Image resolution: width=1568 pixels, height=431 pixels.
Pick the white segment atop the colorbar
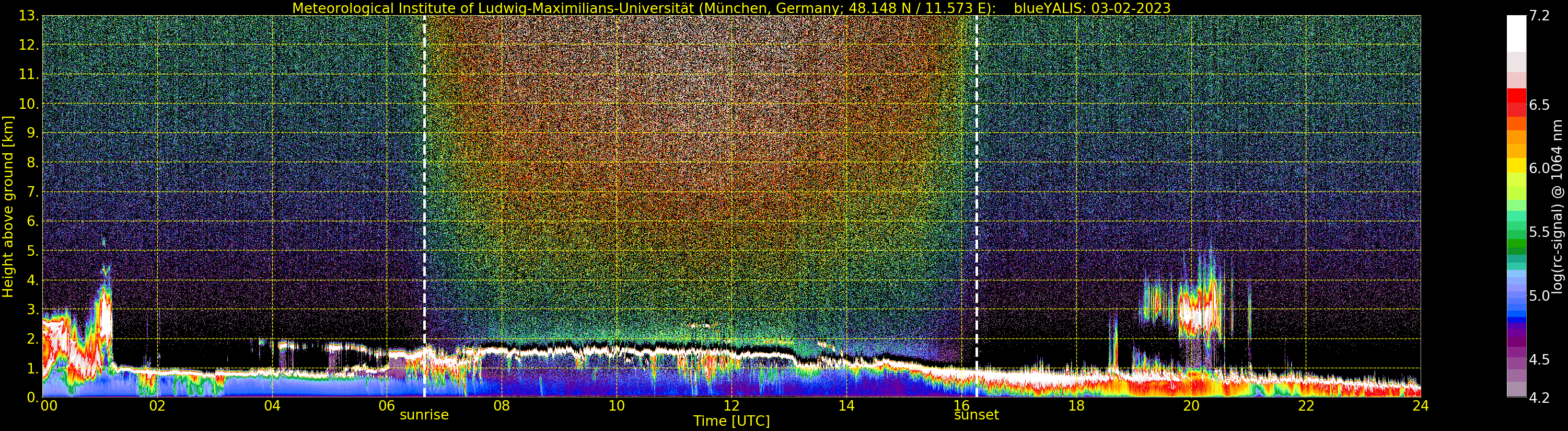(1516, 33)
